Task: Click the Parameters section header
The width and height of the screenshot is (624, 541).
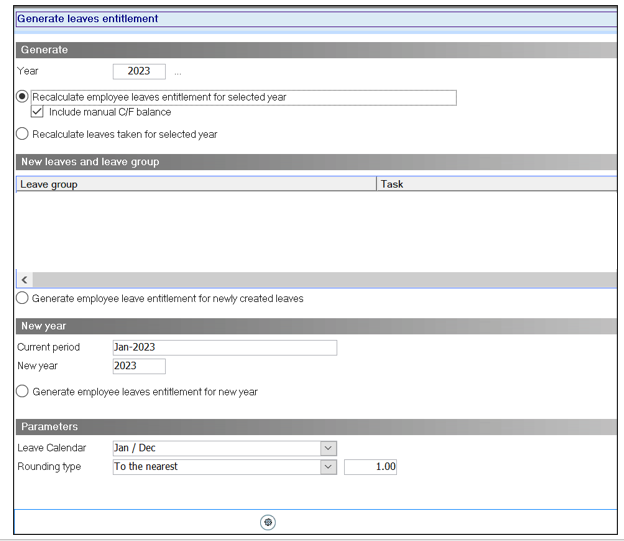Action: click(x=316, y=427)
